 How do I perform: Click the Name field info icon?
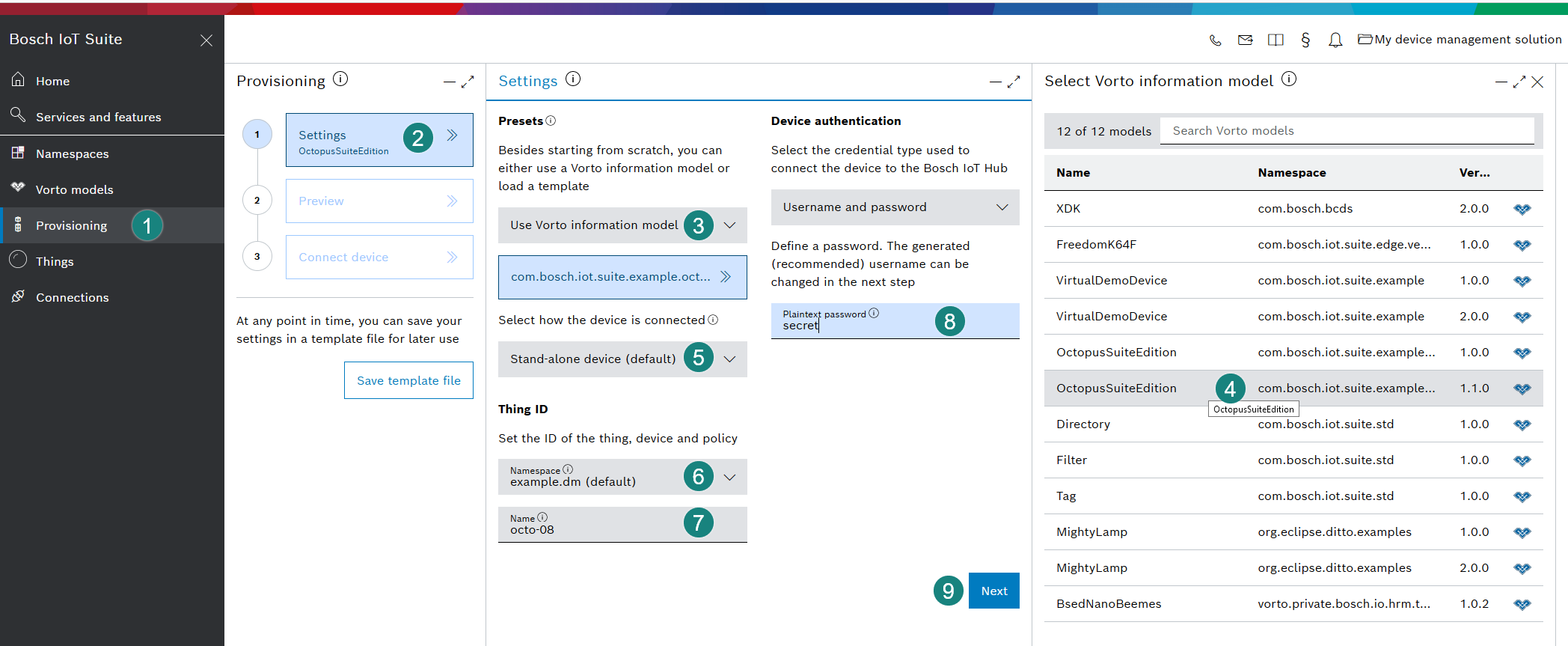click(542, 517)
